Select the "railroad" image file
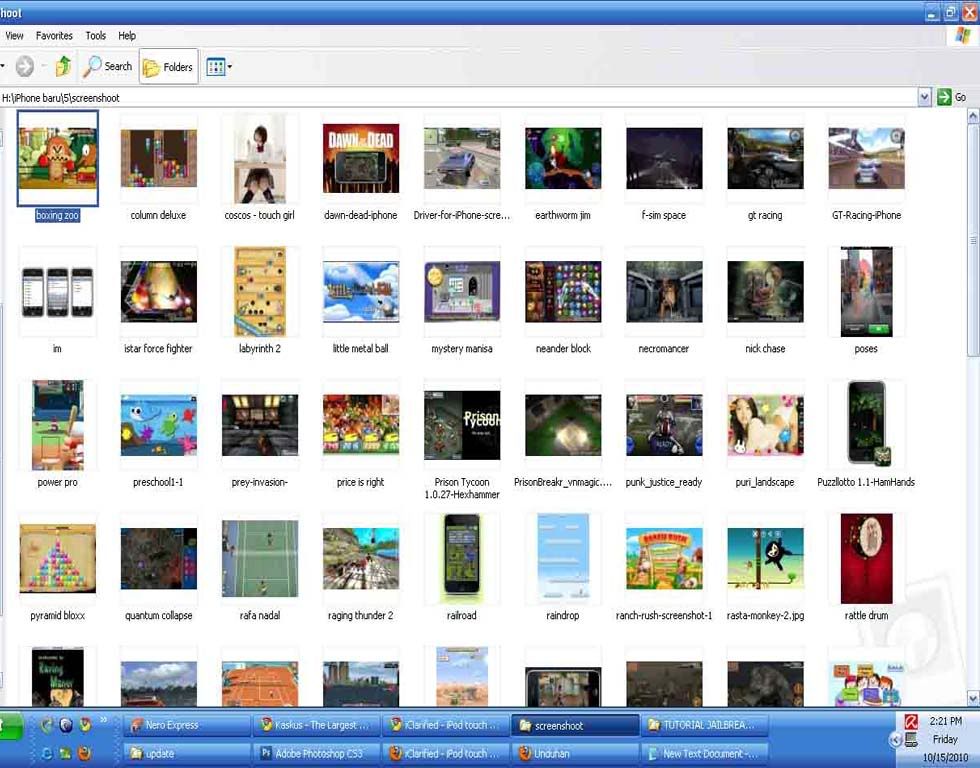The image size is (980, 768). tap(462, 567)
